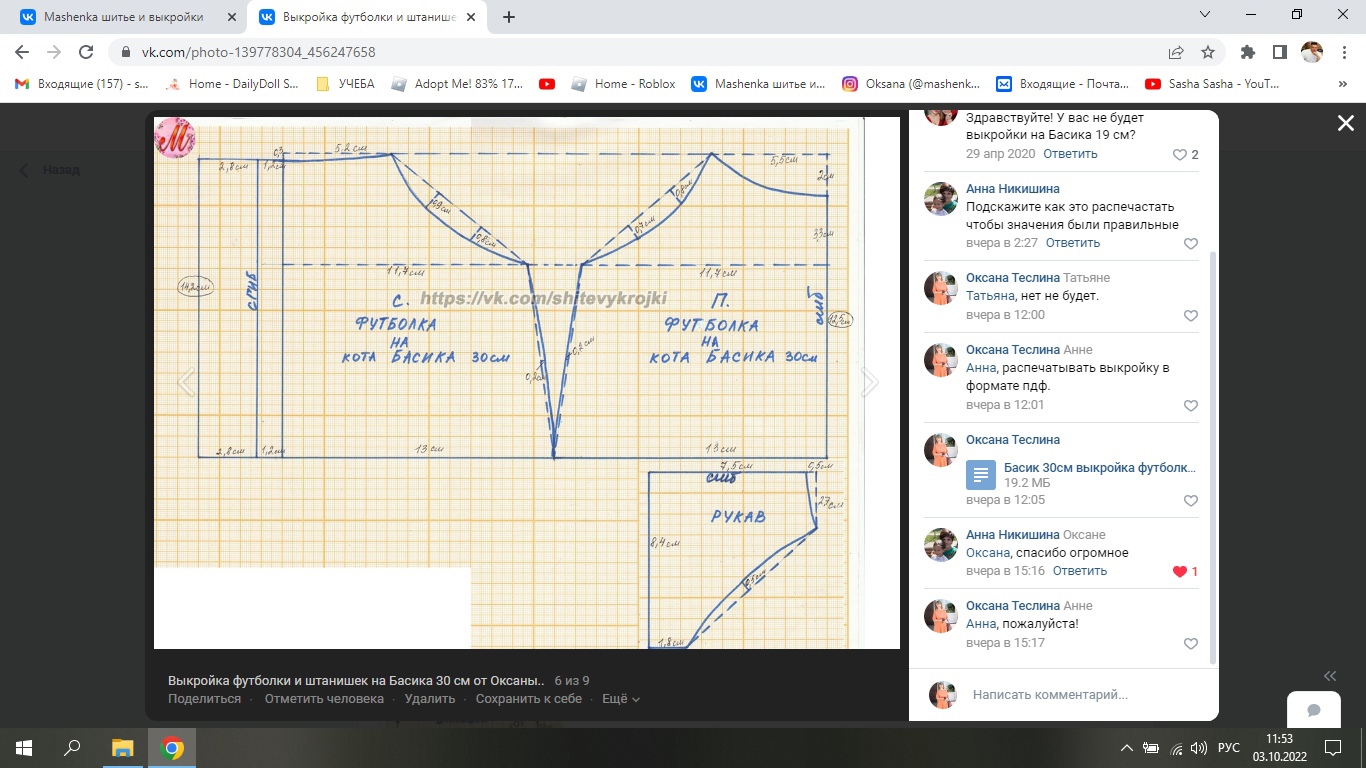Close the VK photo viewer
This screenshot has height=768, width=1366.
[x=1346, y=123]
